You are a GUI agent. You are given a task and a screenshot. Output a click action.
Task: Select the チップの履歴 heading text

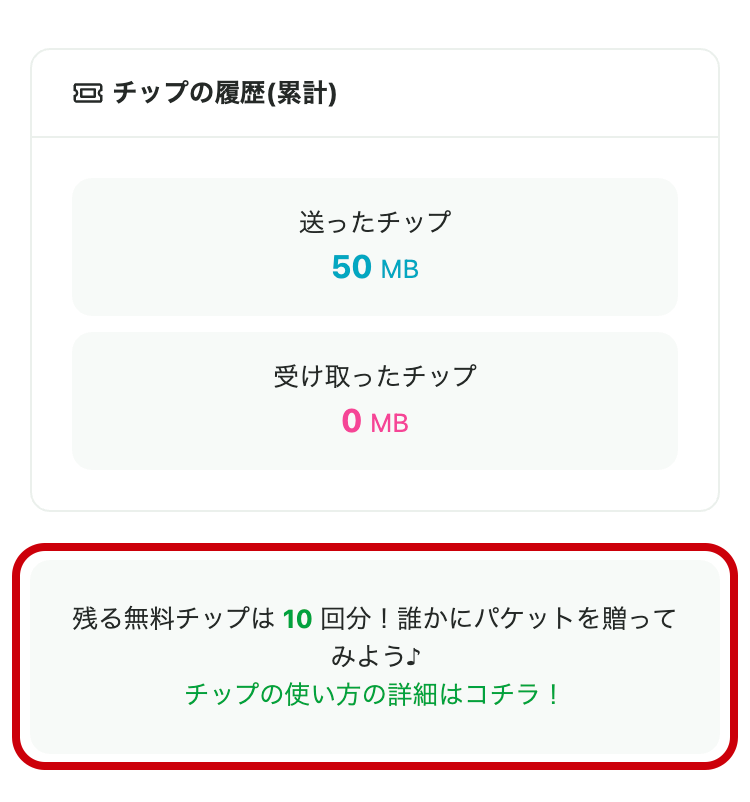pyautogui.click(x=190, y=93)
